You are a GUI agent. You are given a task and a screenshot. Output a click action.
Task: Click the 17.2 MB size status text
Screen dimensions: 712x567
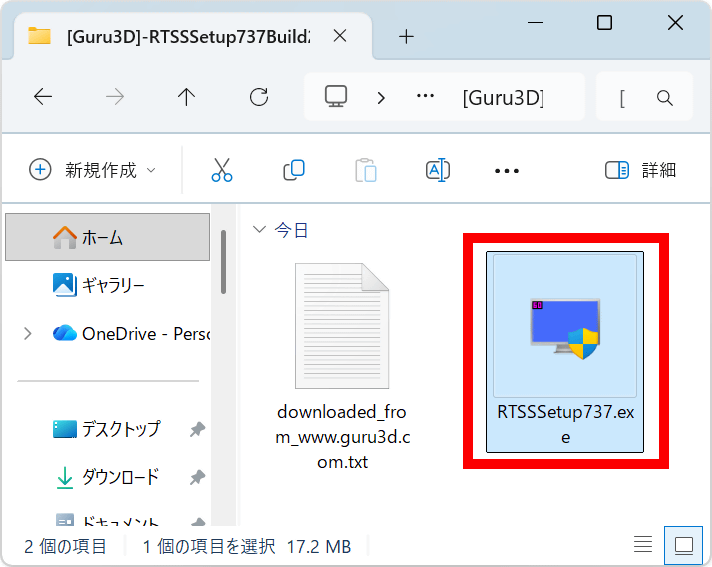tap(319, 547)
